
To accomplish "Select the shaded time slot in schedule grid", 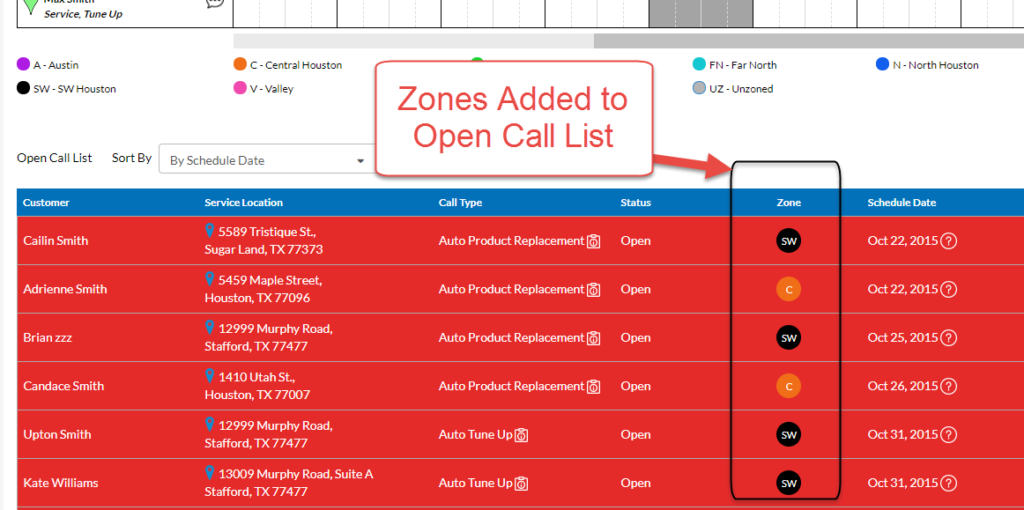I will coord(701,14).
